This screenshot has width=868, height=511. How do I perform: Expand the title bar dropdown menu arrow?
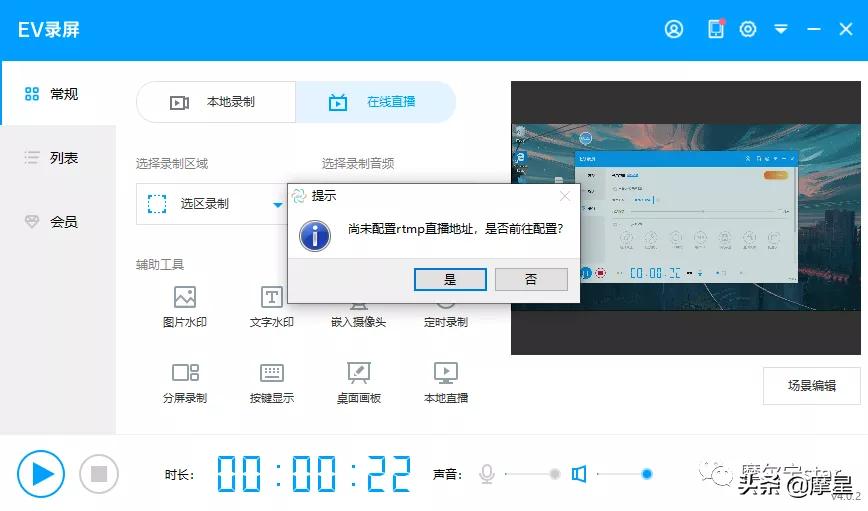click(x=781, y=29)
